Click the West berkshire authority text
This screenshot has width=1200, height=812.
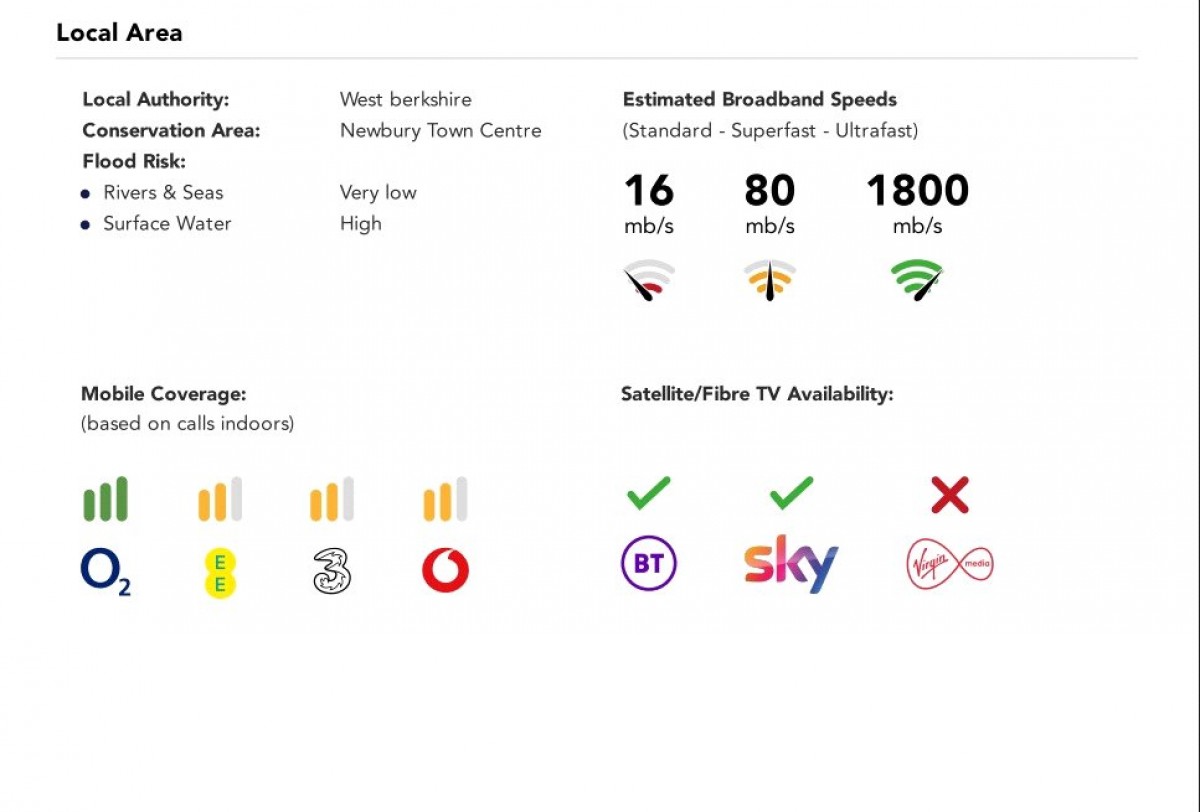tap(405, 99)
